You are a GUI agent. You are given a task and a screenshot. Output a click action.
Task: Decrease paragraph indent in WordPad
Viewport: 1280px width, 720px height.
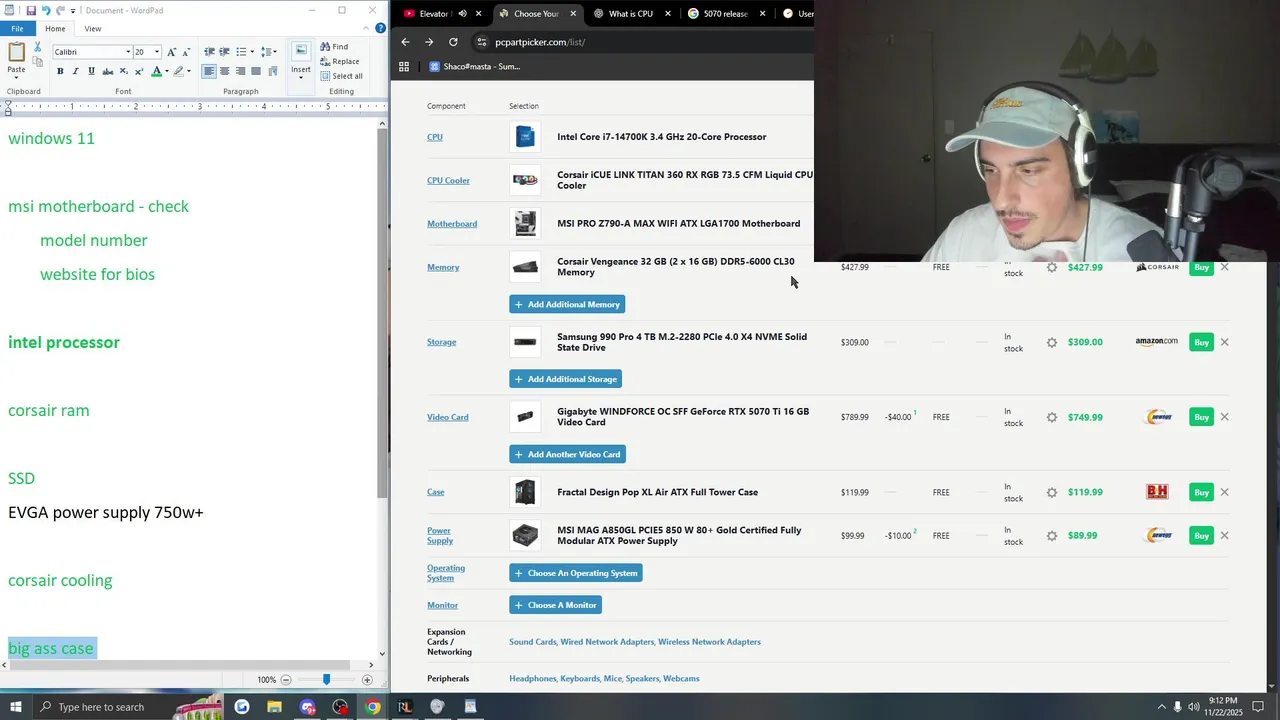(x=209, y=52)
